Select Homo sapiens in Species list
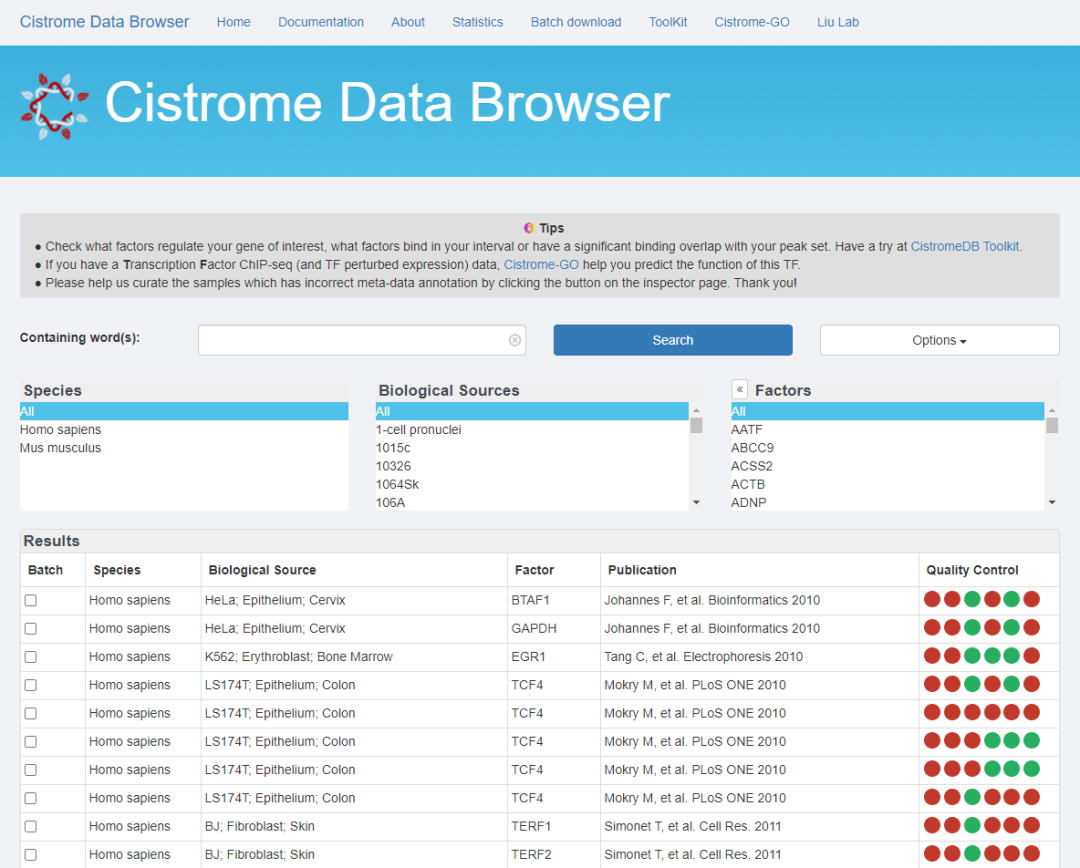Viewport: 1080px width, 868px height. click(x=184, y=430)
